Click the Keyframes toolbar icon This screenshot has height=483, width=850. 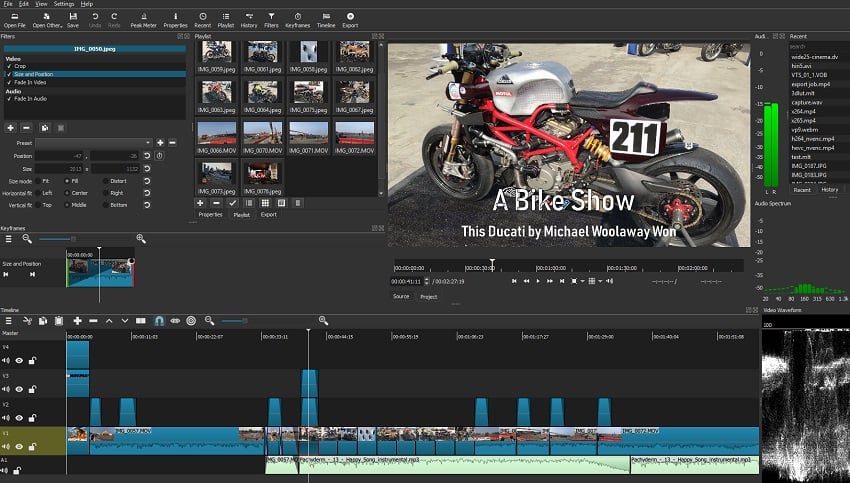point(298,19)
